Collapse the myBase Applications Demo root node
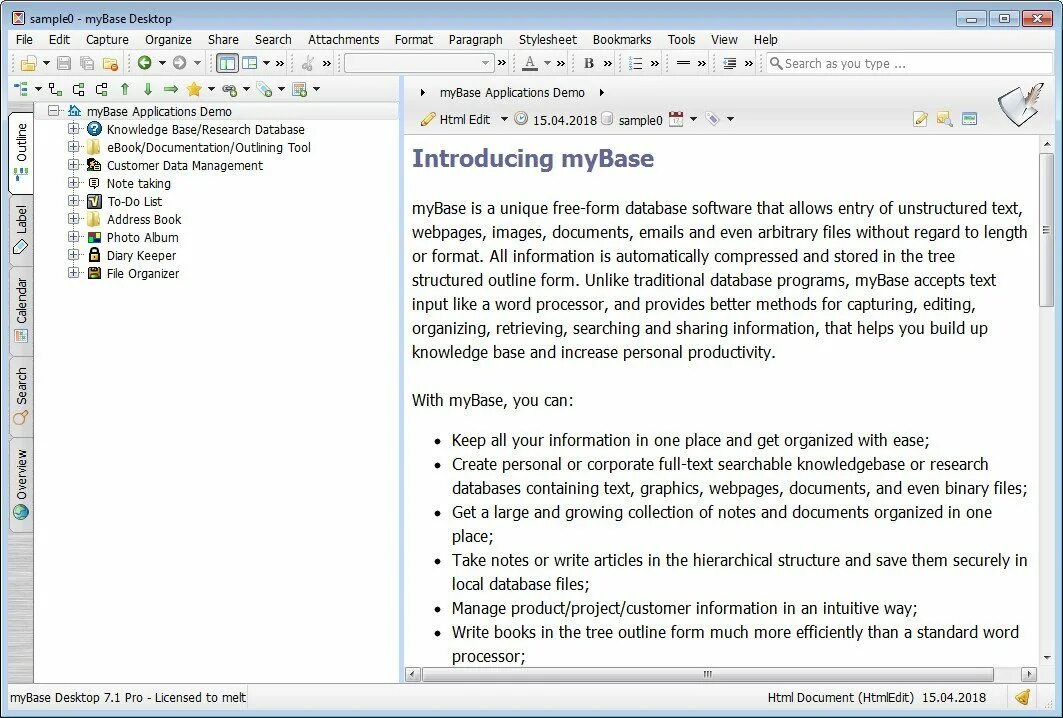 (x=54, y=111)
